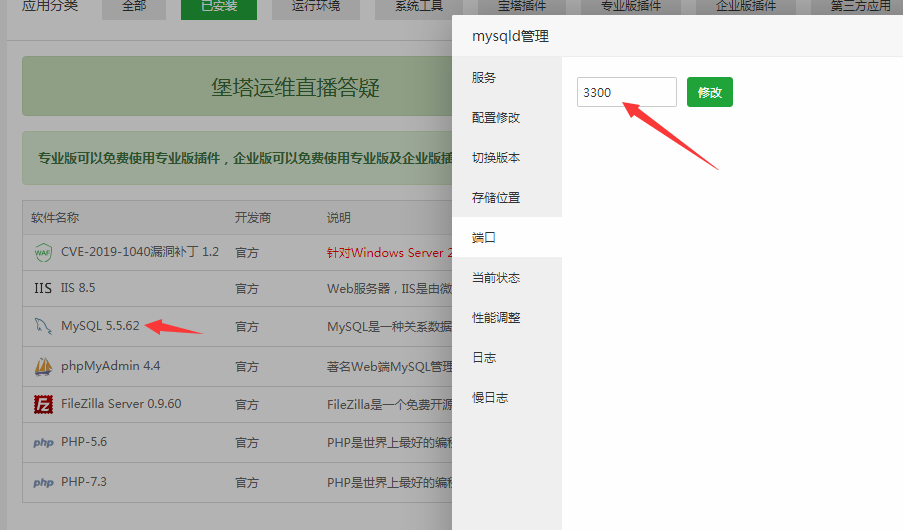The width and height of the screenshot is (903, 530).
Task: Select the 企业版插件 category tab
Action: pos(746,7)
